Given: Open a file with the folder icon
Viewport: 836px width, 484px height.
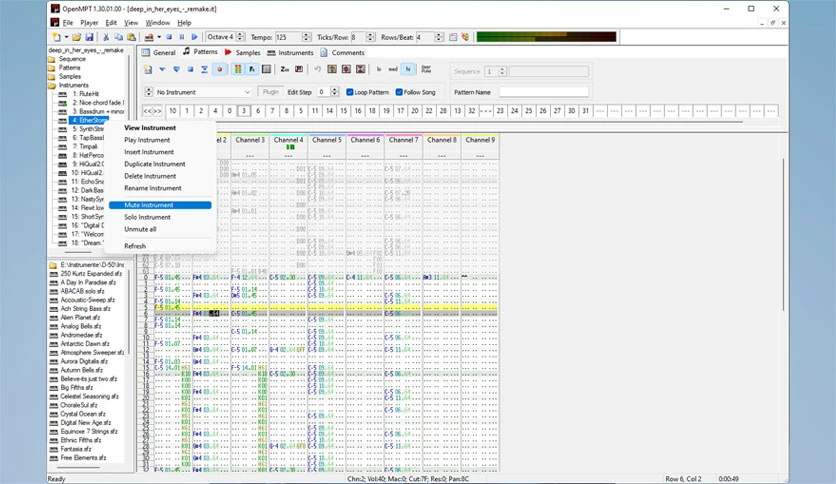Looking at the screenshot, I should click(77, 37).
